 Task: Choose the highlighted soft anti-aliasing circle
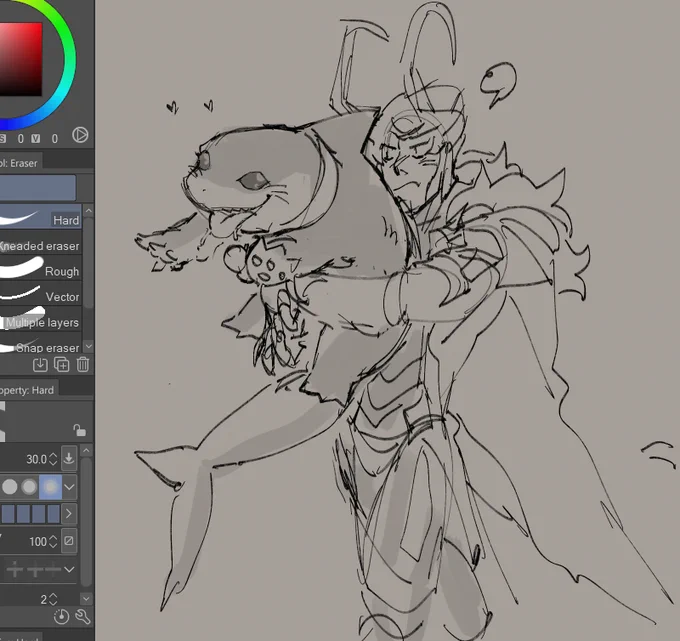click(50, 487)
